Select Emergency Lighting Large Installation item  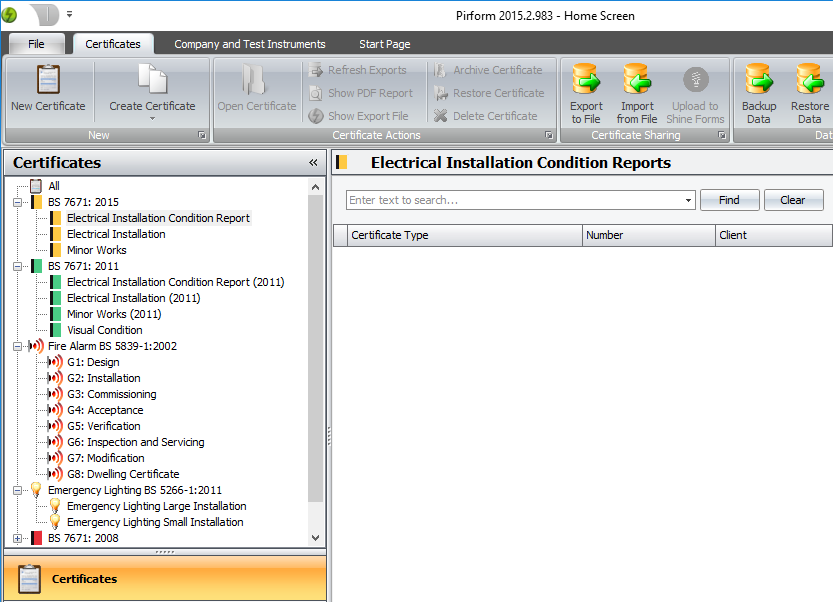pos(156,506)
